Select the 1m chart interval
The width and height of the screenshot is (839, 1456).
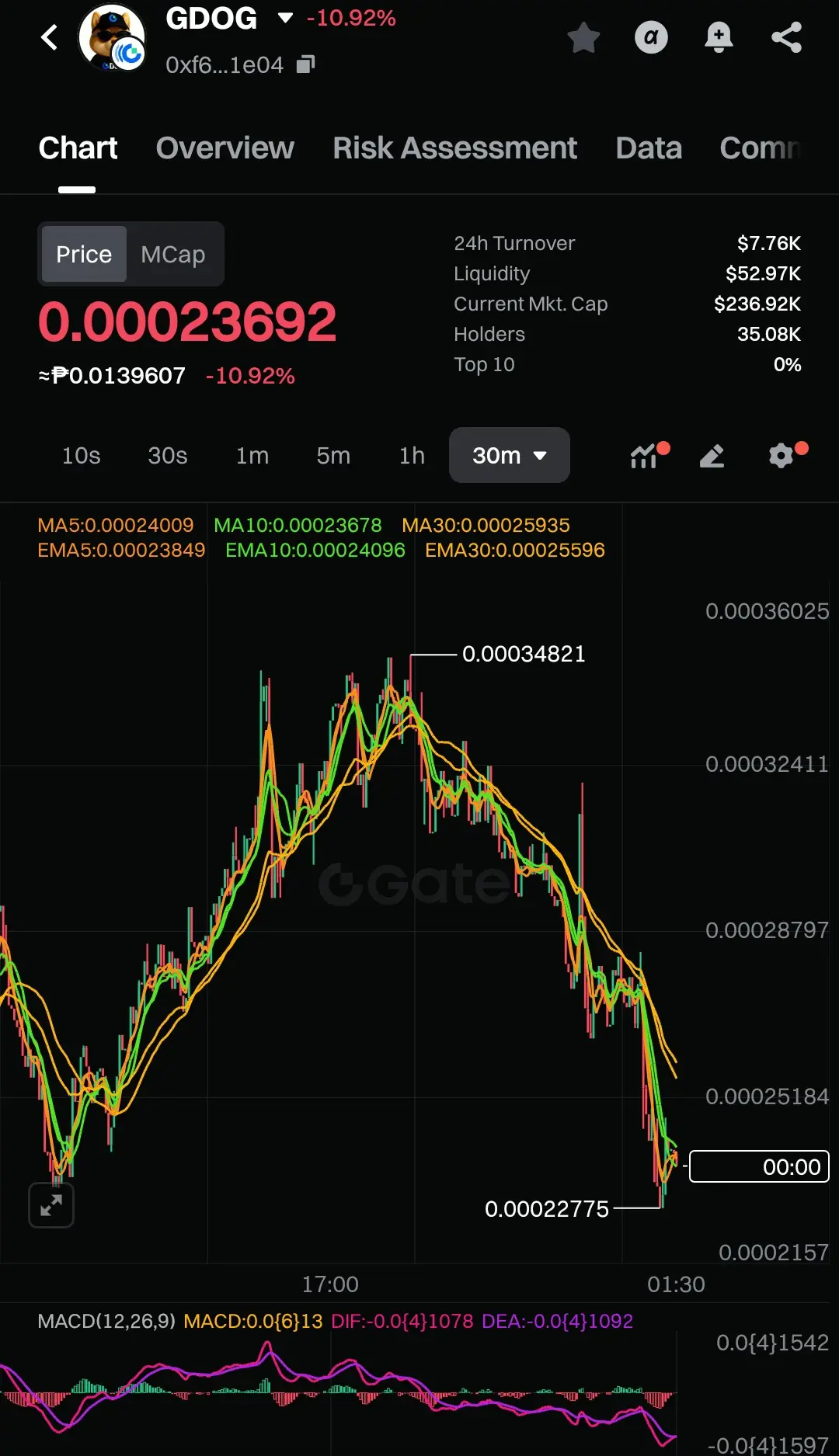(252, 455)
